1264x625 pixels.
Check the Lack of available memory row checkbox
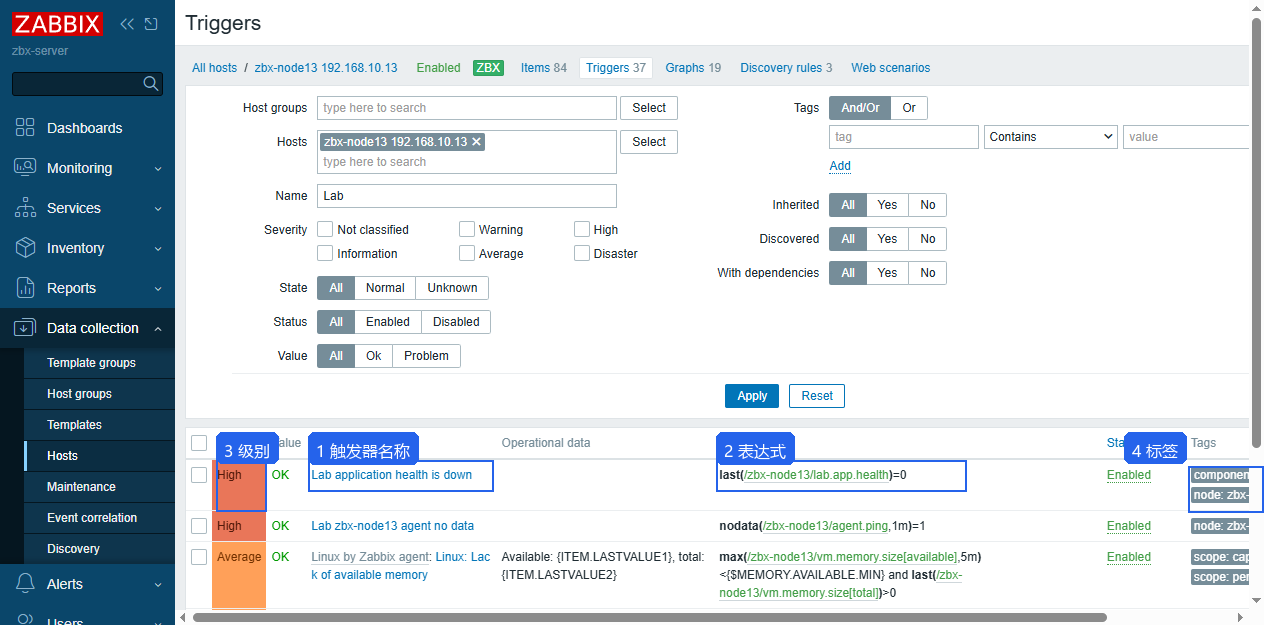coord(199,557)
